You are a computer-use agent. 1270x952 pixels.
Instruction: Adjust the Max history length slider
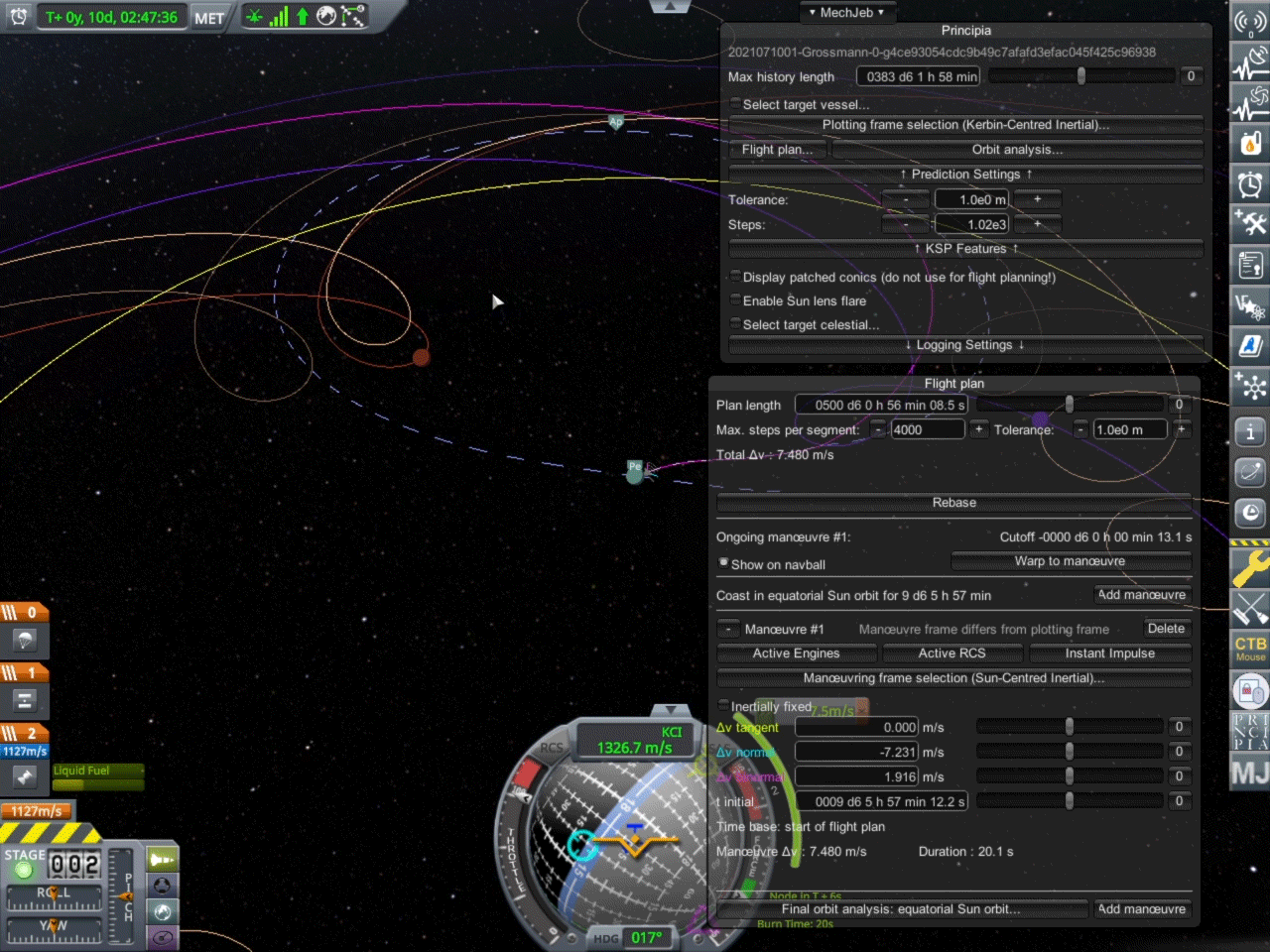click(x=1080, y=76)
